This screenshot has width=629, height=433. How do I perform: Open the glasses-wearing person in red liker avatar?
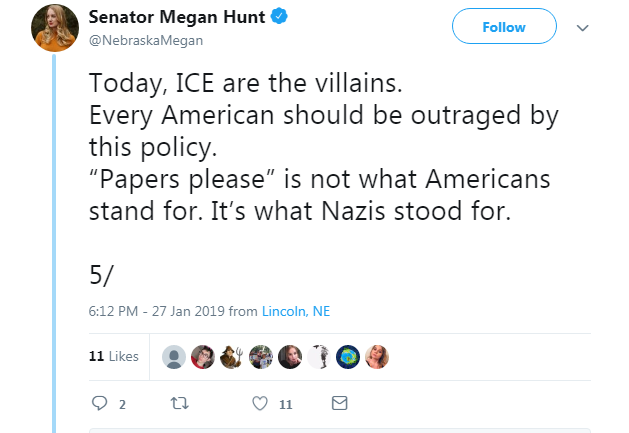pos(203,357)
